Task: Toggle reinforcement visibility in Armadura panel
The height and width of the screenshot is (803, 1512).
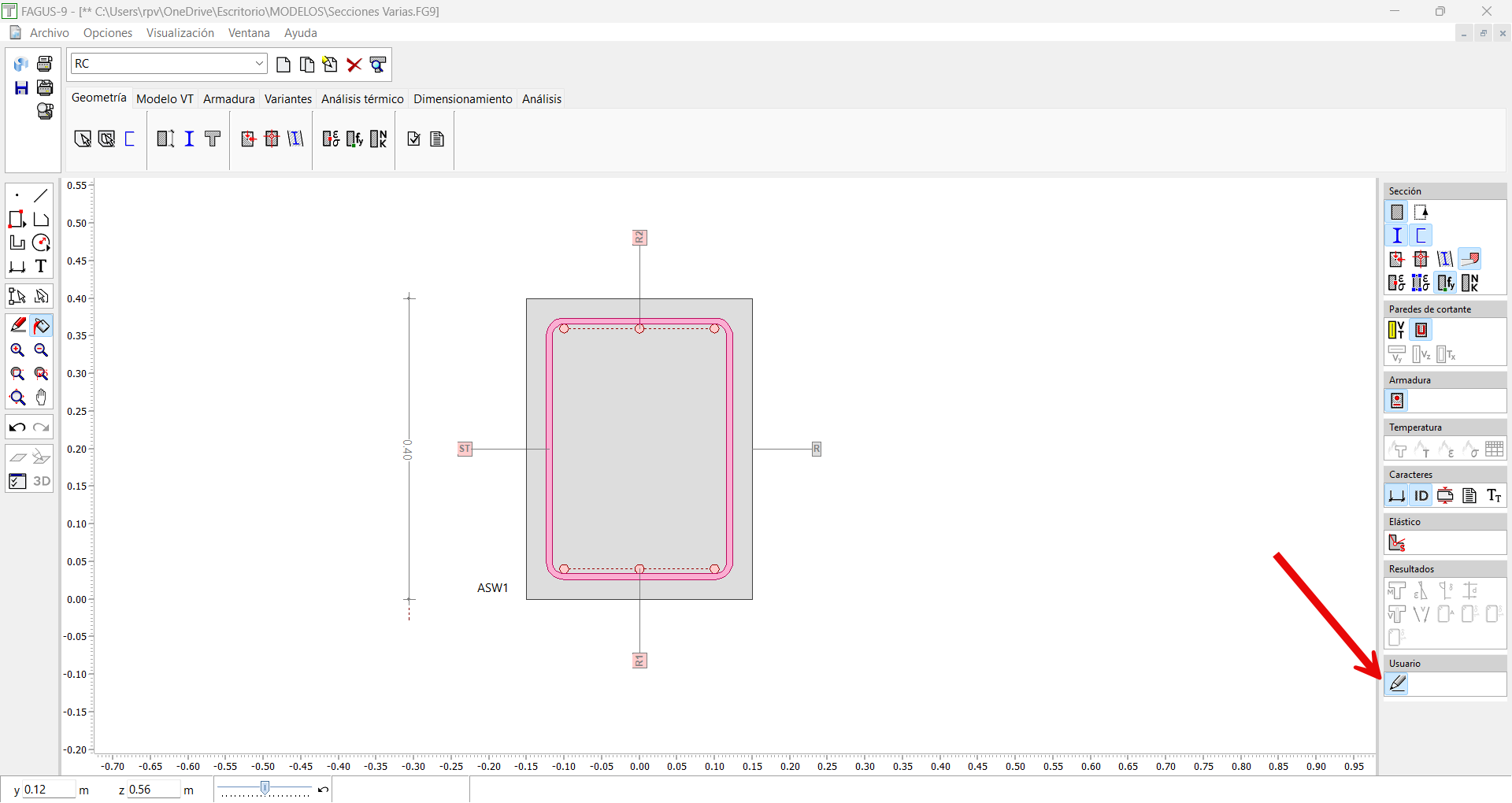Action: coord(1397,401)
